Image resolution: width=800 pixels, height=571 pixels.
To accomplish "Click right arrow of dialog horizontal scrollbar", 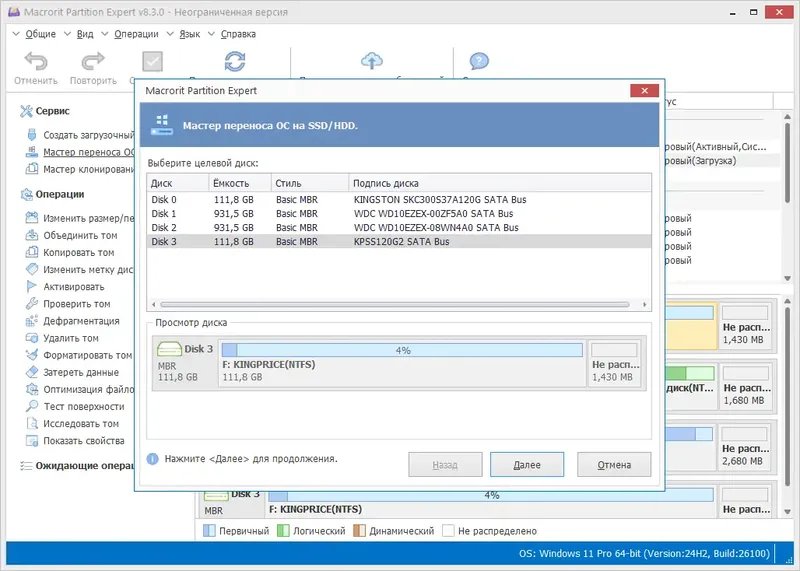I will pos(645,305).
